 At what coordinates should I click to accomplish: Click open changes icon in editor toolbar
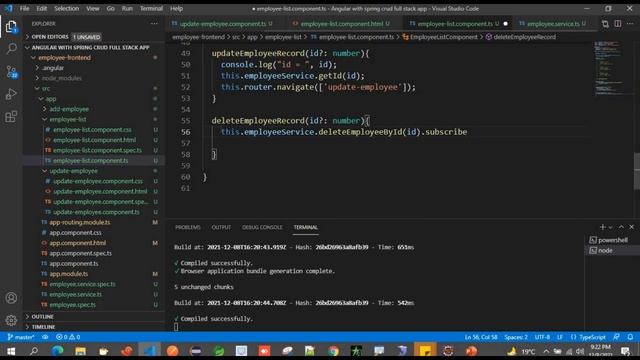coord(605,24)
